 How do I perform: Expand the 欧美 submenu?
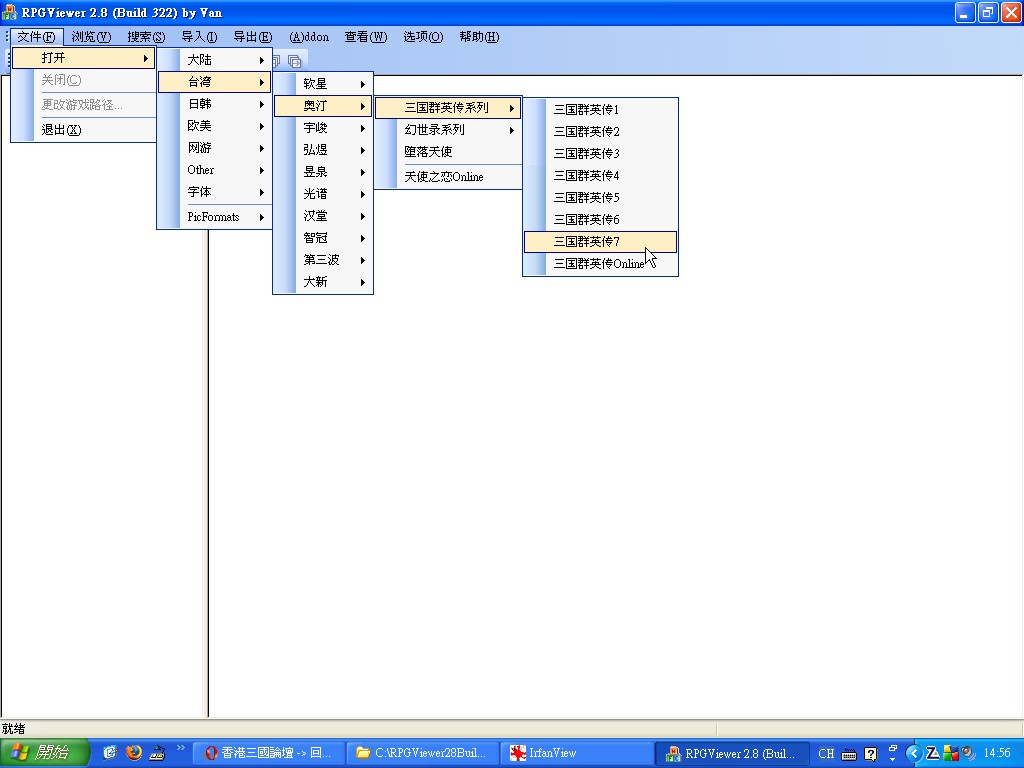pos(214,125)
